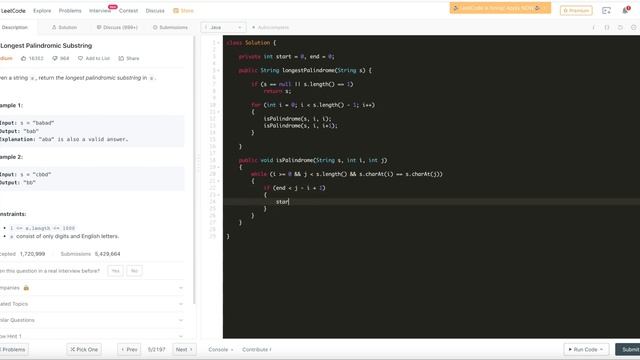
Task: Click the Pick One button
Action: pyautogui.click(x=84, y=349)
